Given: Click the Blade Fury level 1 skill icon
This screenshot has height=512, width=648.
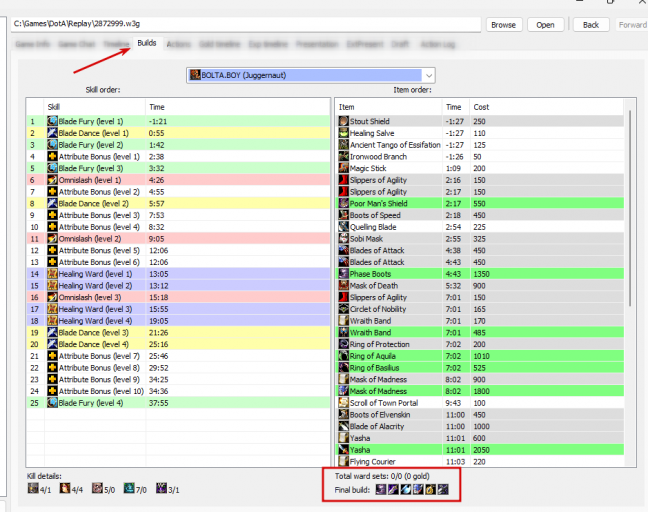Looking at the screenshot, I should [52, 121].
